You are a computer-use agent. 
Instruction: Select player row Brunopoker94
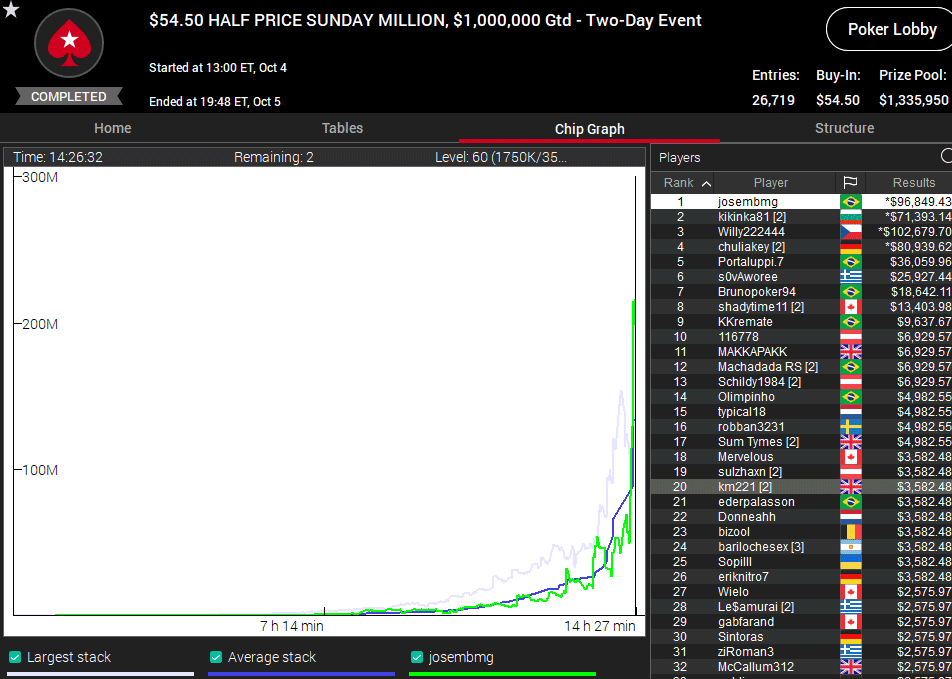tap(801, 292)
